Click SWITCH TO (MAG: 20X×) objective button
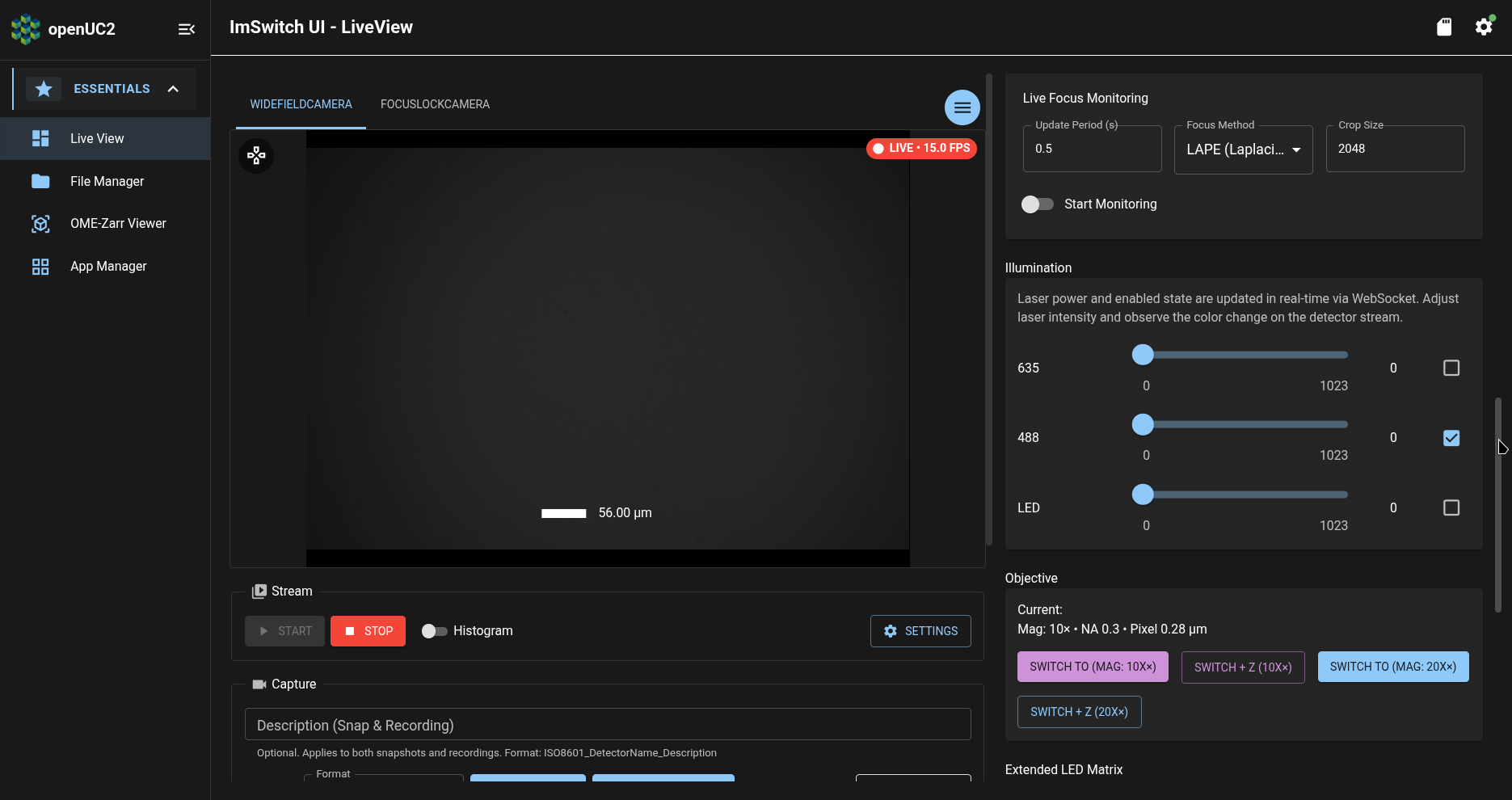Viewport: 1512px width, 800px height. pyautogui.click(x=1392, y=667)
